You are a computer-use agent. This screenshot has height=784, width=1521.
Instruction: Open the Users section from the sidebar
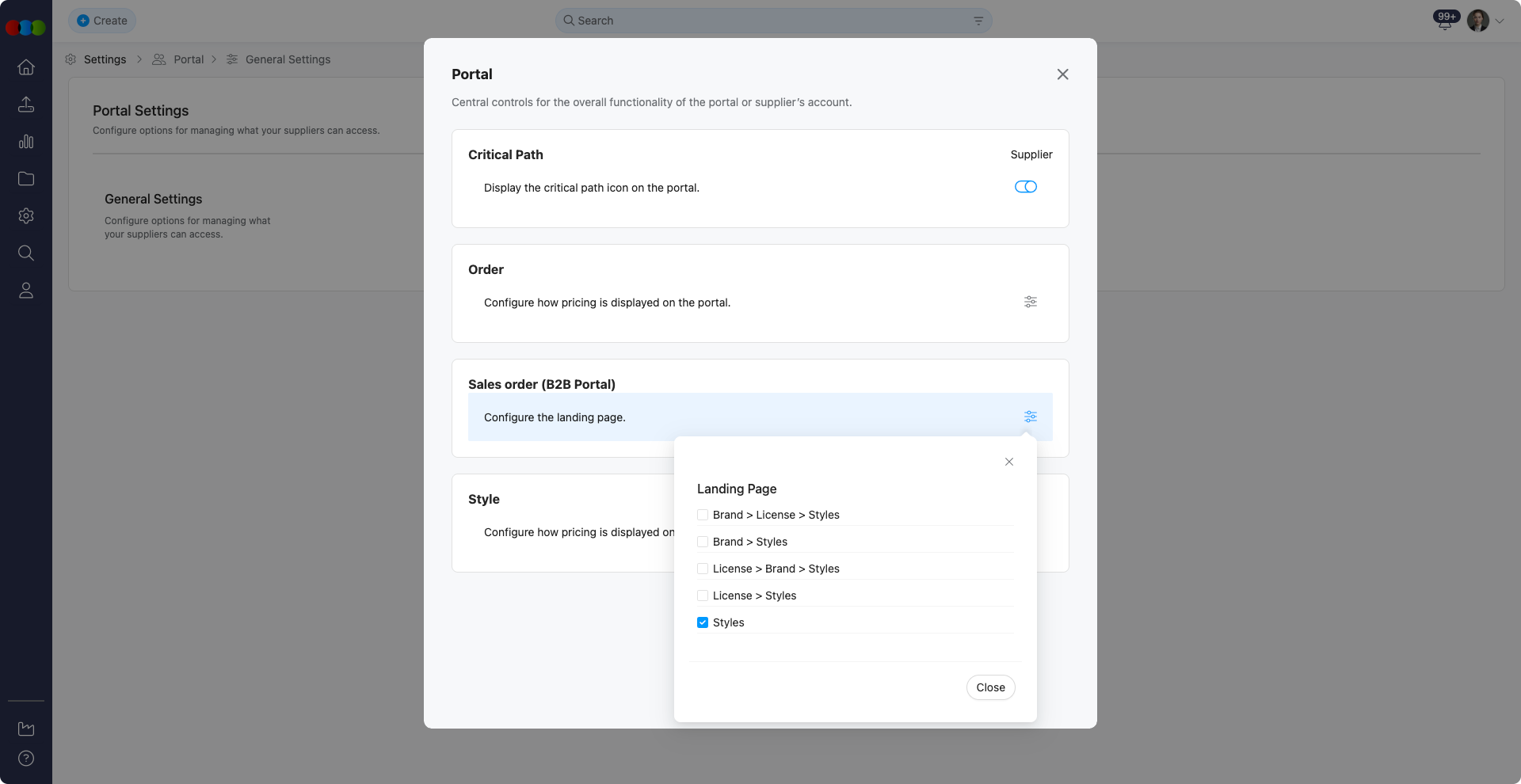[x=26, y=291]
